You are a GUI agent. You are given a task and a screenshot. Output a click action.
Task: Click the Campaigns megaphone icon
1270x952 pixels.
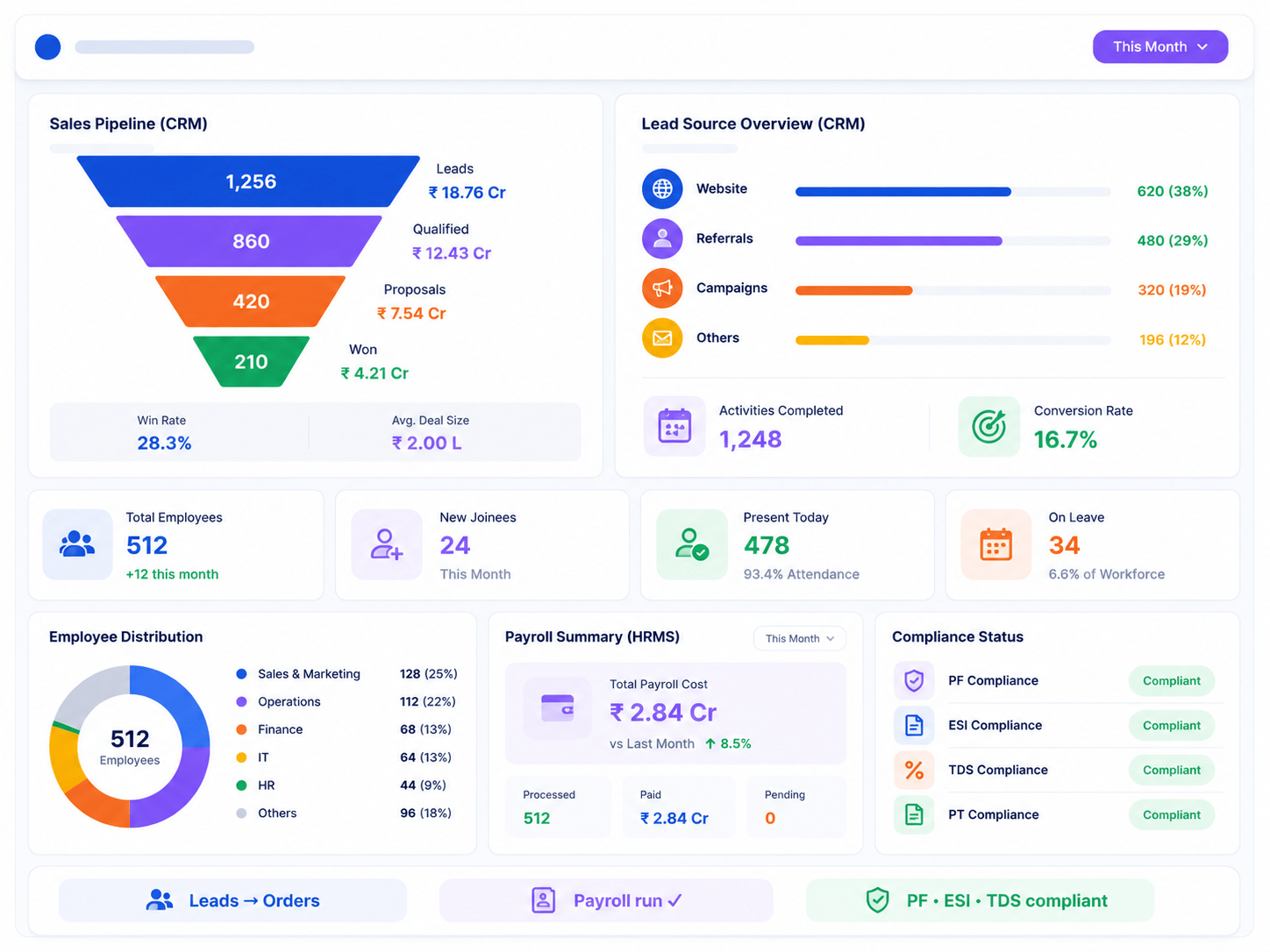tap(662, 288)
